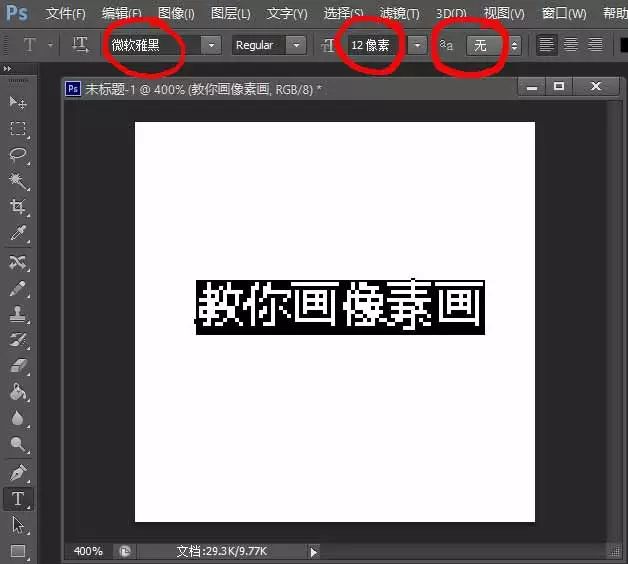The image size is (628, 564).
Task: Open the 选择(S) menu
Action: click(x=344, y=14)
